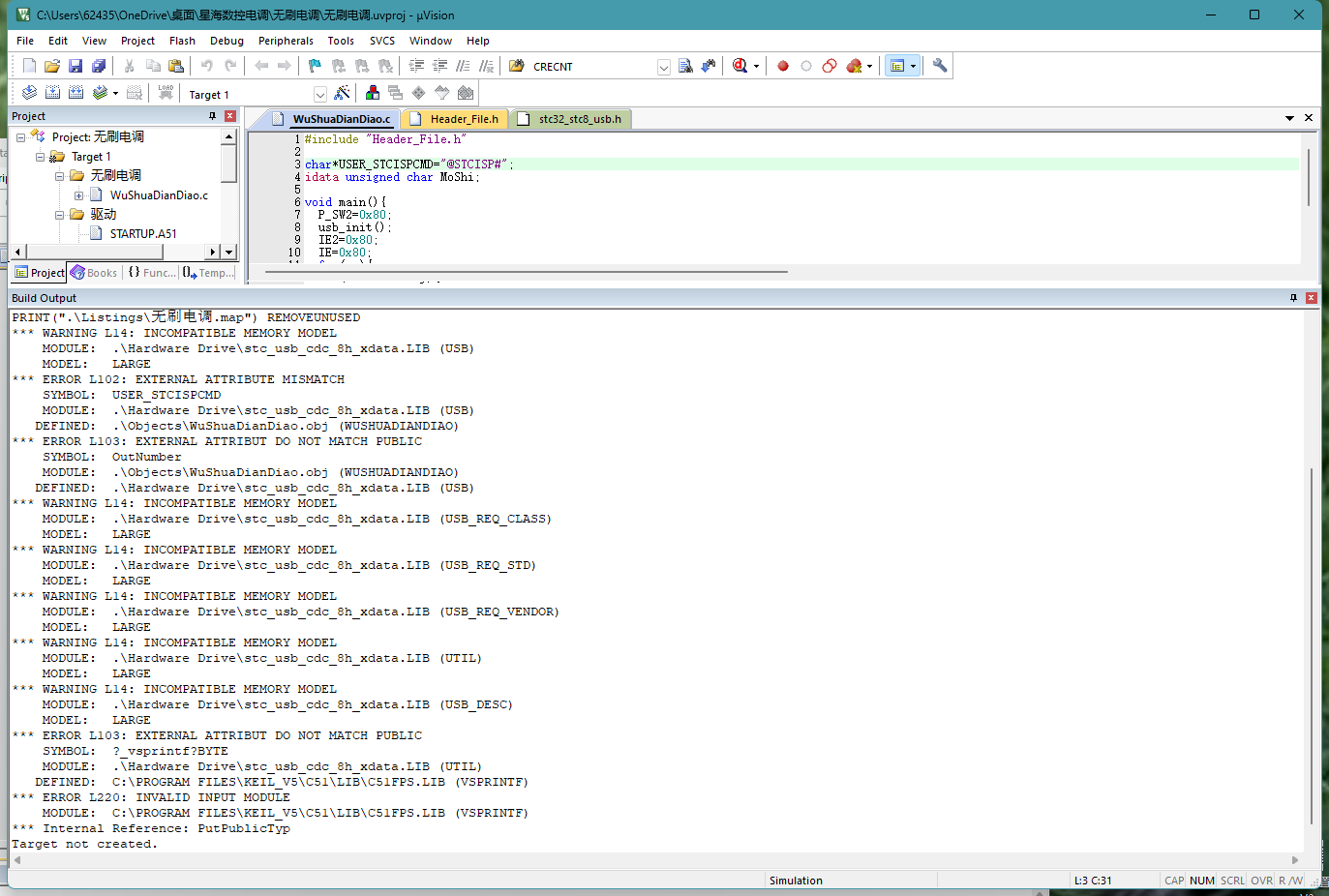The image size is (1329, 896).
Task: Pin the Build Output panel
Action: click(x=1293, y=298)
